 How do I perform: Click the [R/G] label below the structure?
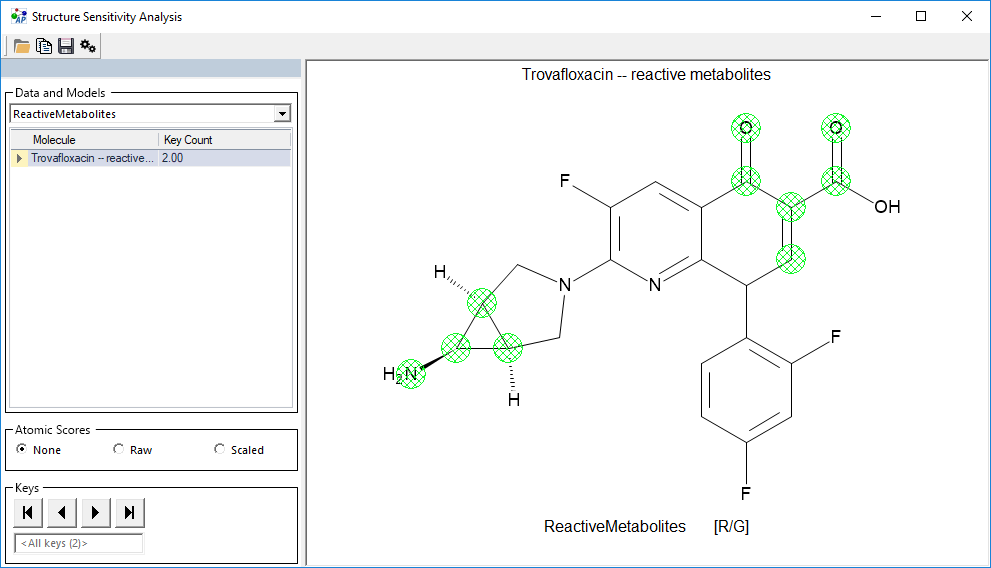click(x=731, y=526)
